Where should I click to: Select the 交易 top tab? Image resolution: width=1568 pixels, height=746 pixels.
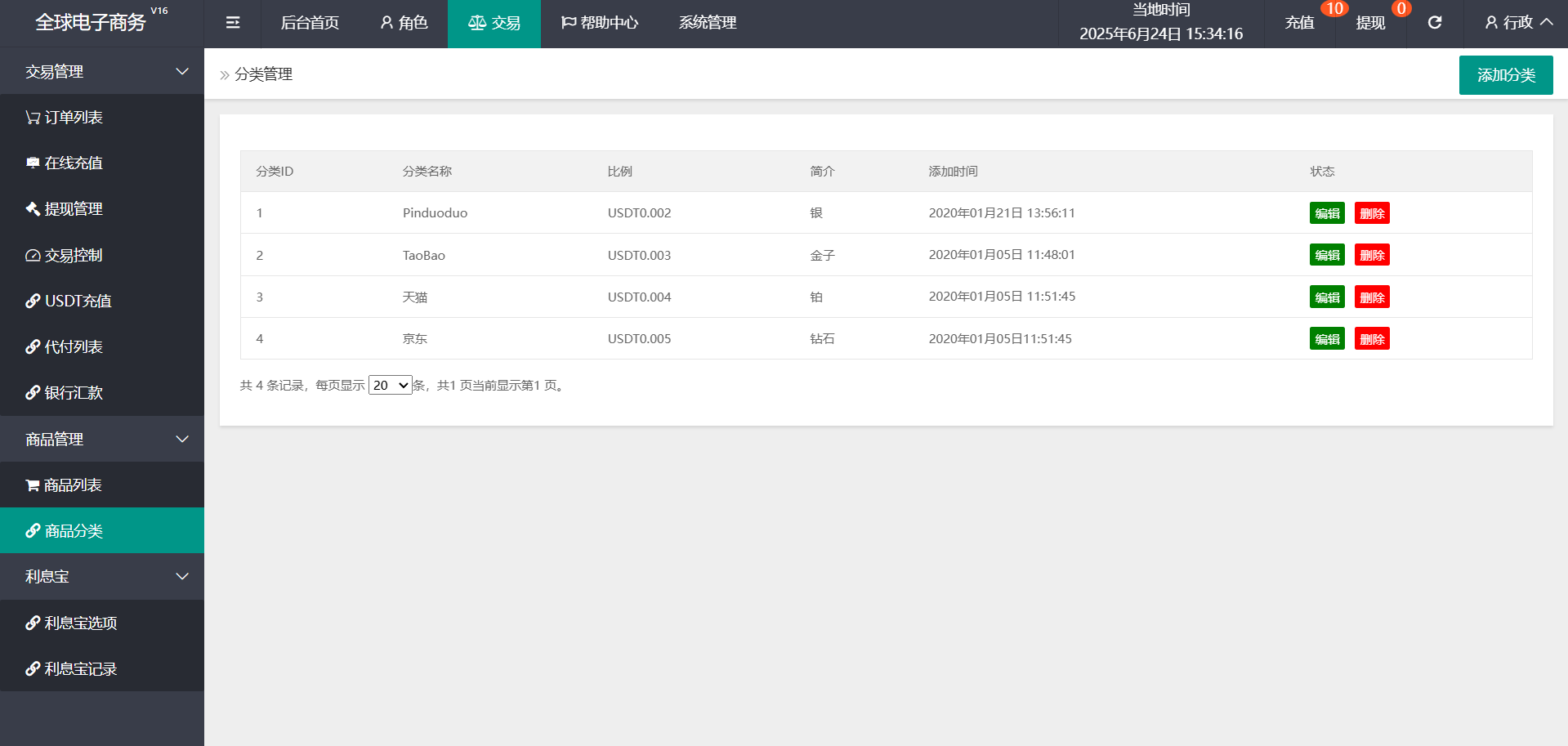tap(494, 23)
